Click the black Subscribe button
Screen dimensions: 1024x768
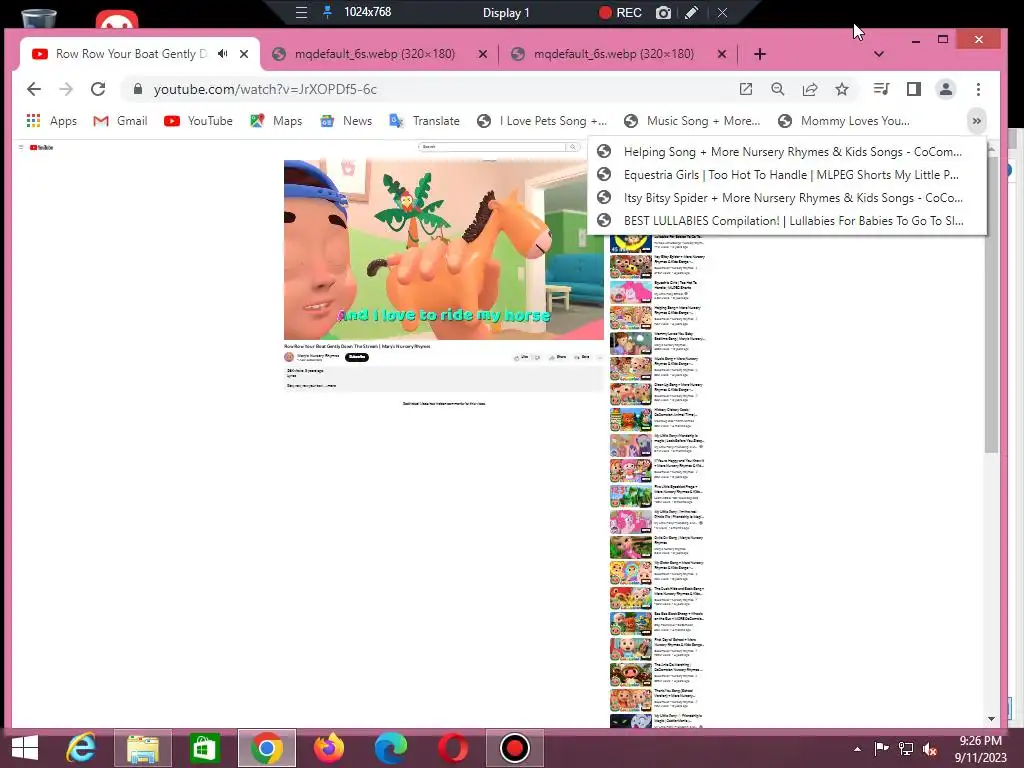(357, 357)
